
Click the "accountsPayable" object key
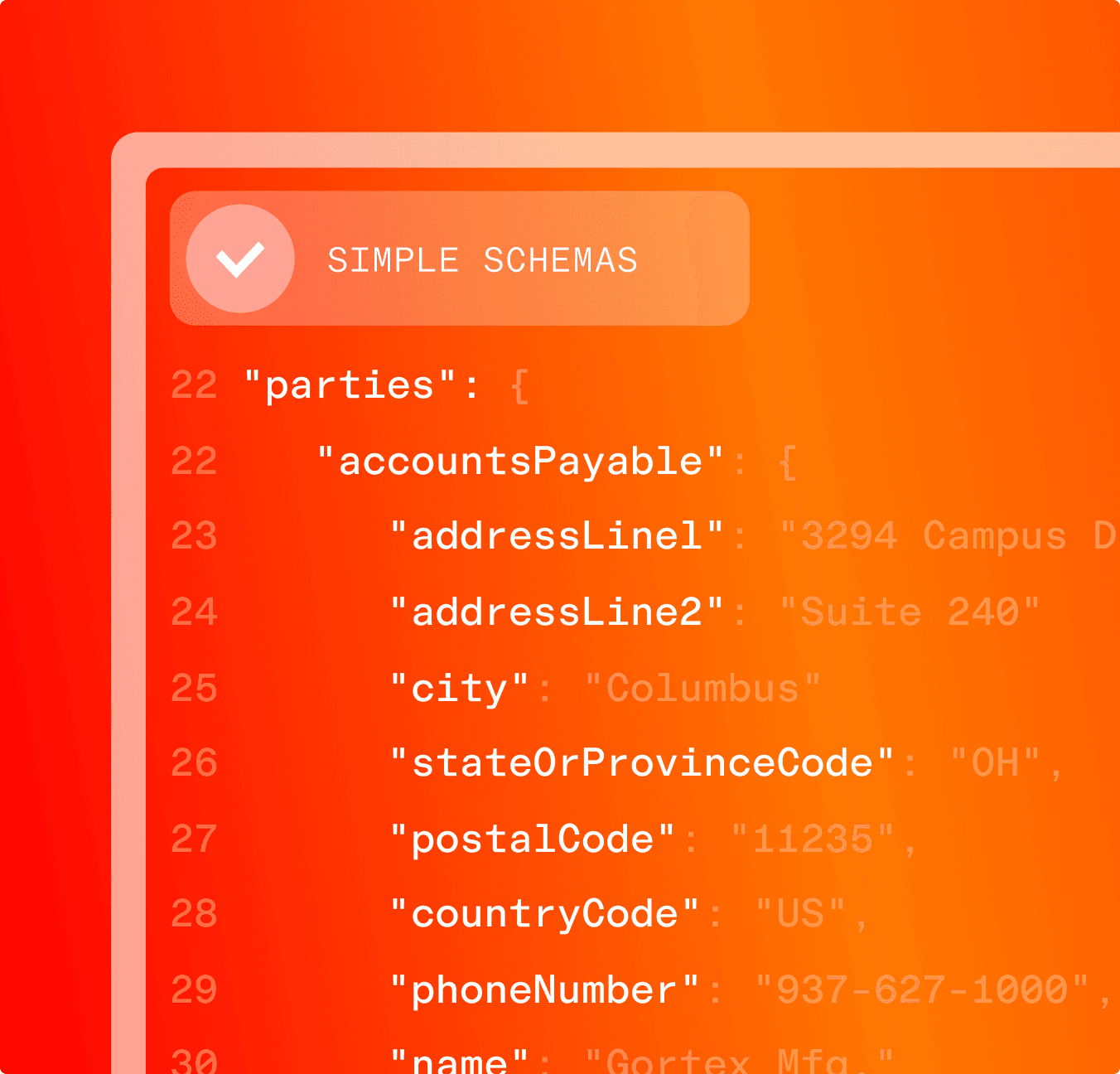click(x=520, y=462)
